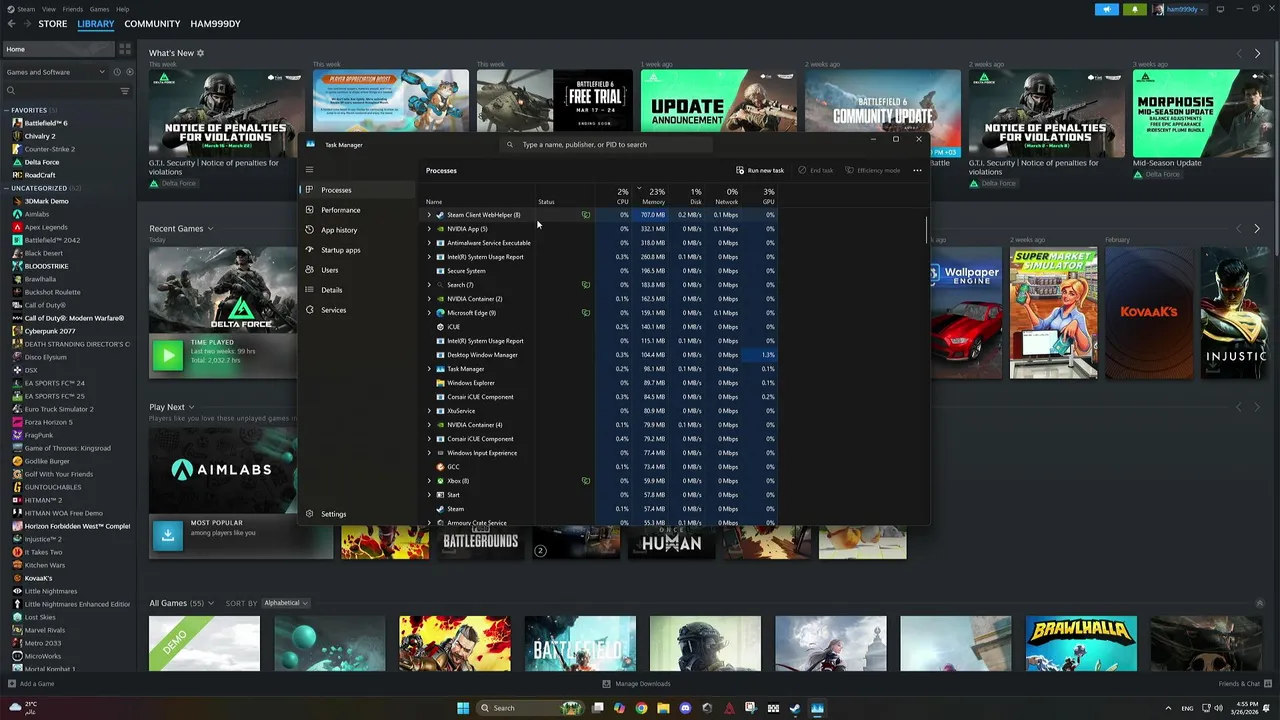Select the GCC process row
1280x720 pixels.
(x=600, y=467)
